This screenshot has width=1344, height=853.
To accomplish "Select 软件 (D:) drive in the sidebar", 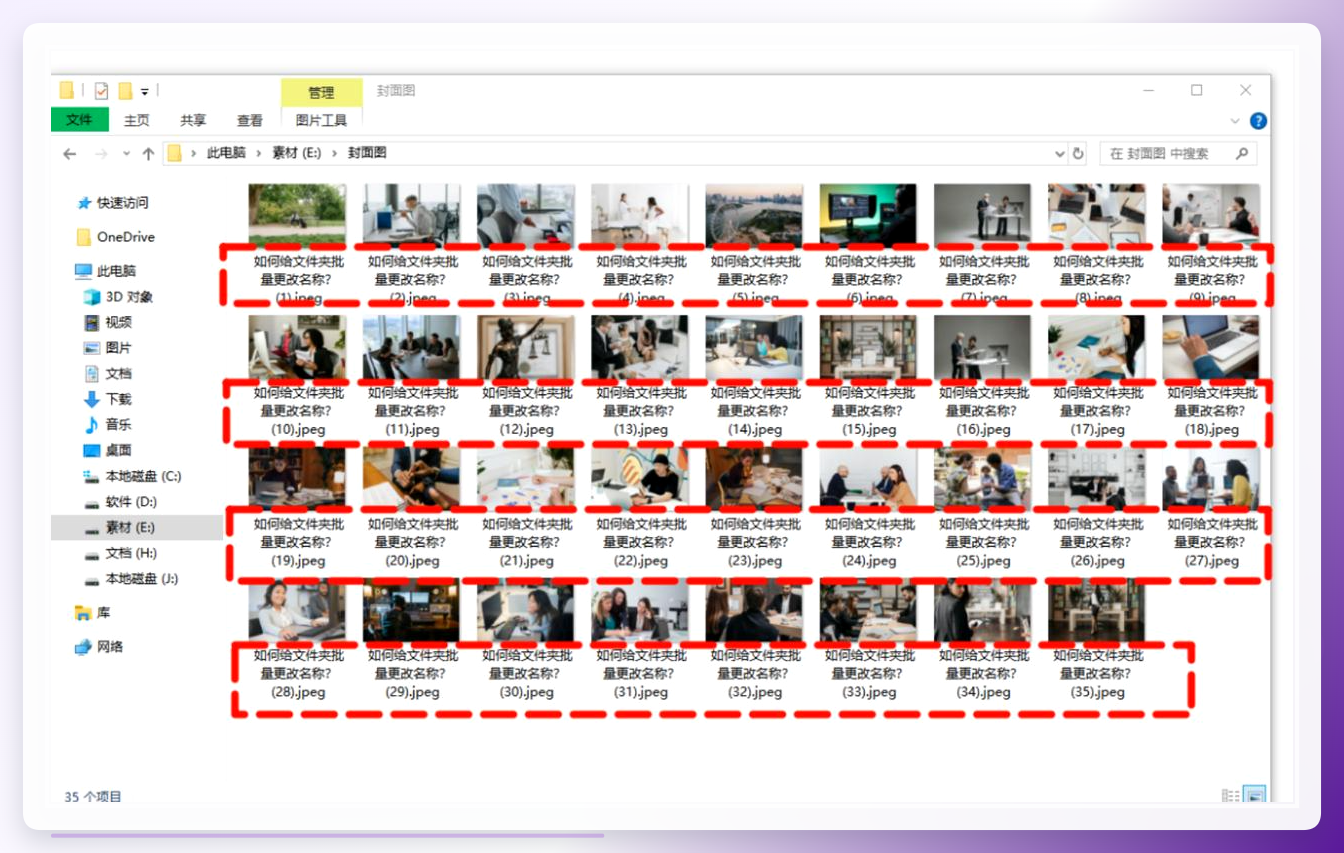I will click(x=121, y=502).
